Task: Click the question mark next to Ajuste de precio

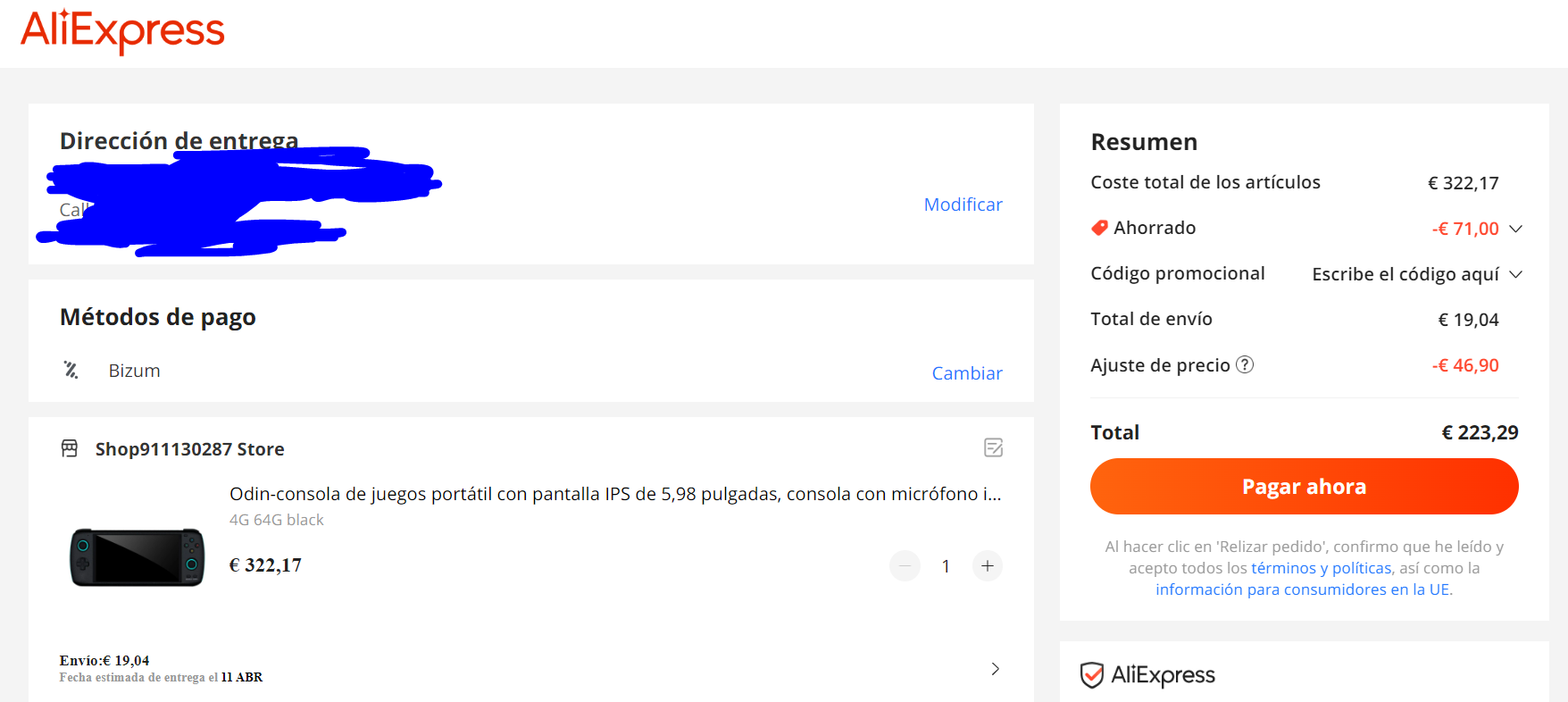Action: (x=1245, y=364)
